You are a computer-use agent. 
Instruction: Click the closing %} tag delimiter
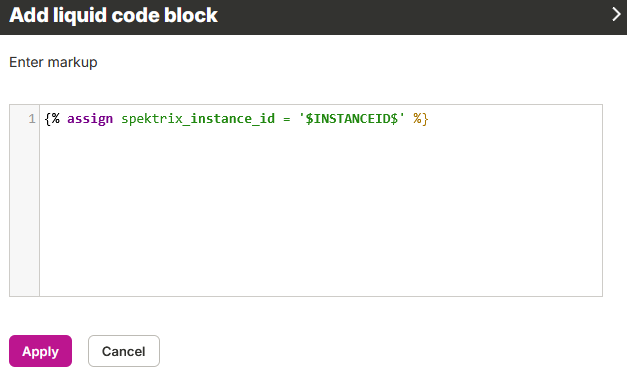421,119
